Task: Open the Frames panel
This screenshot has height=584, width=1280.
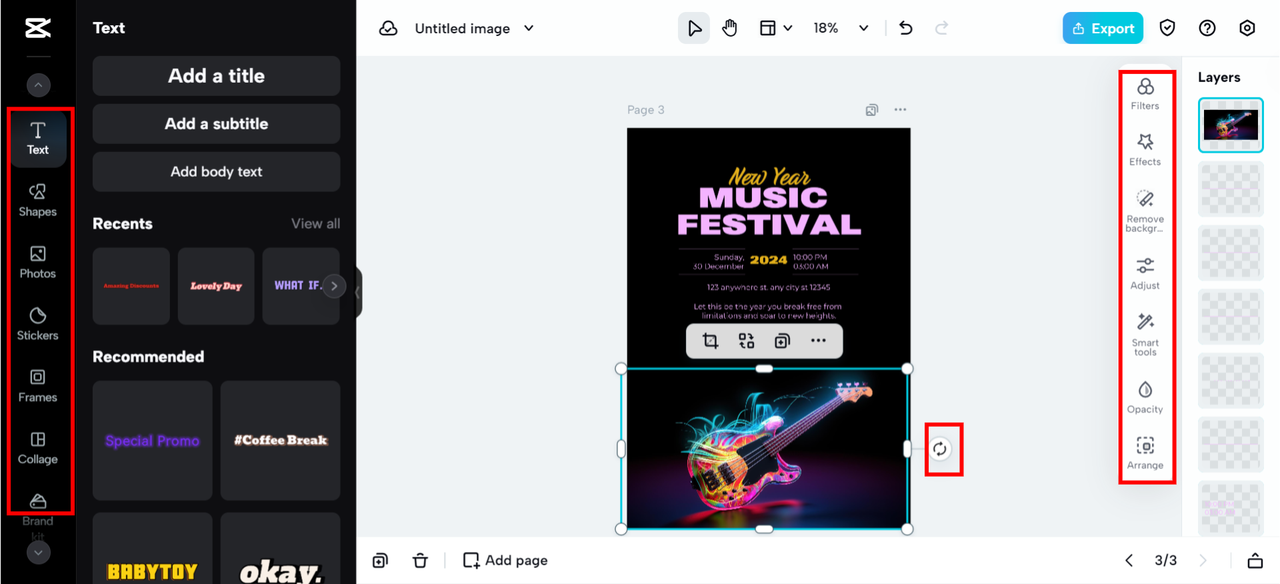Action: [x=38, y=386]
